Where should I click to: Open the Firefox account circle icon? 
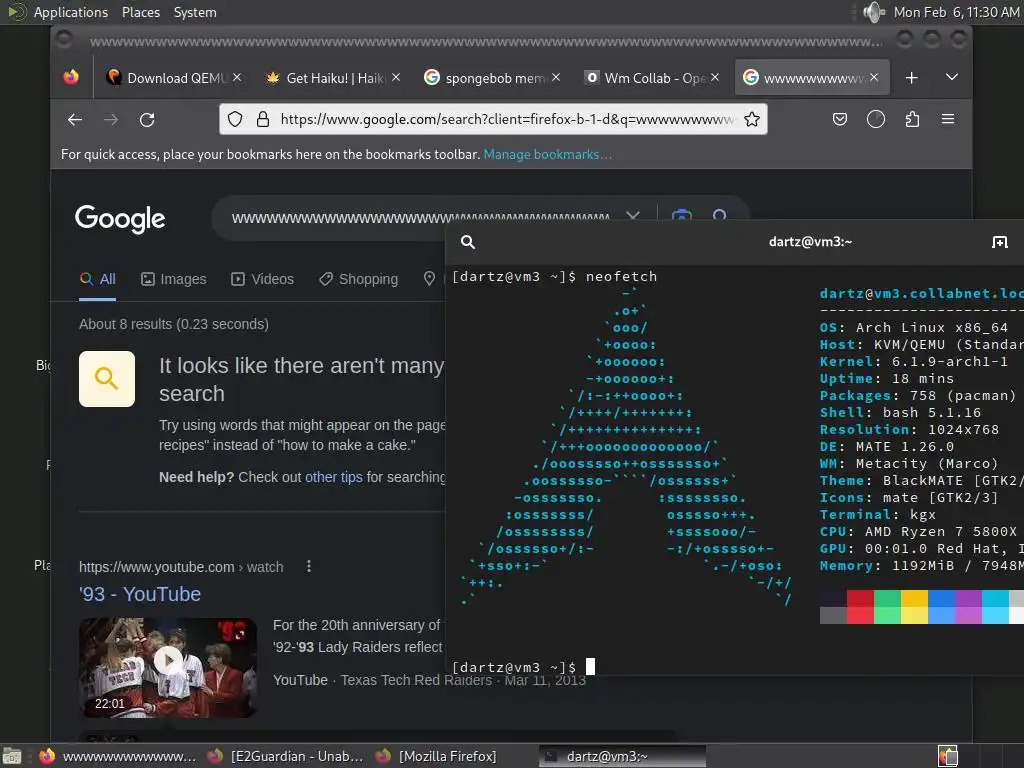pyautogui.click(x=876, y=119)
